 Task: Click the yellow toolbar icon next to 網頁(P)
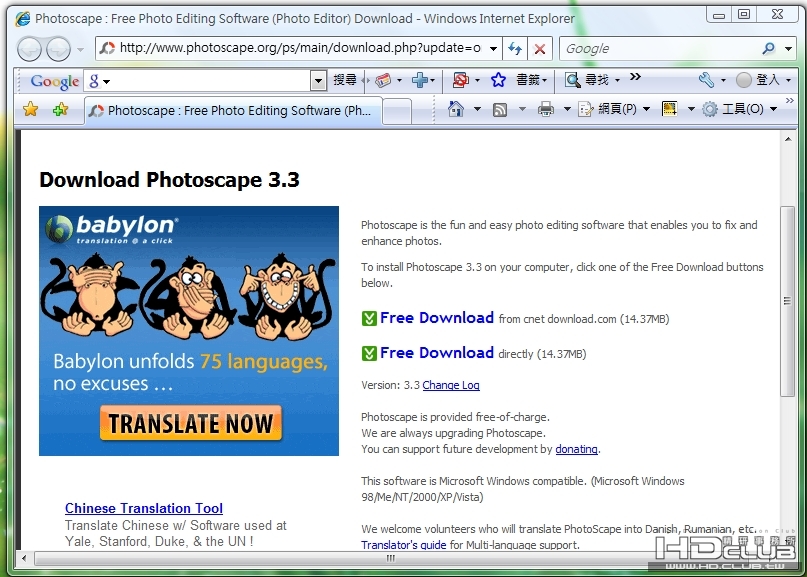(x=670, y=109)
